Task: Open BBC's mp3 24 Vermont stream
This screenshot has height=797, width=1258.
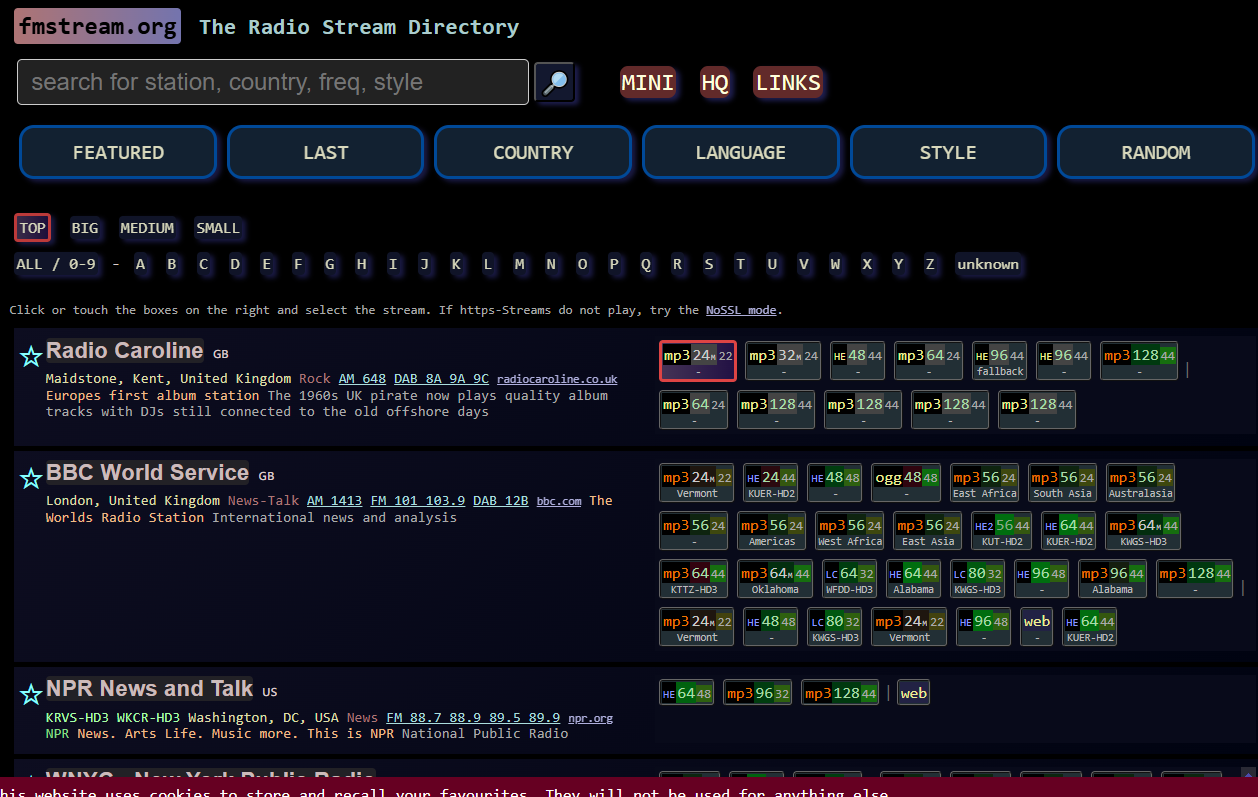Action: [696, 482]
